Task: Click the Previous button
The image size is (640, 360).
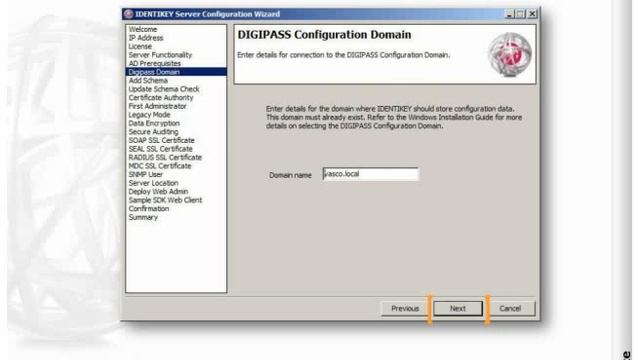Action: click(x=405, y=309)
